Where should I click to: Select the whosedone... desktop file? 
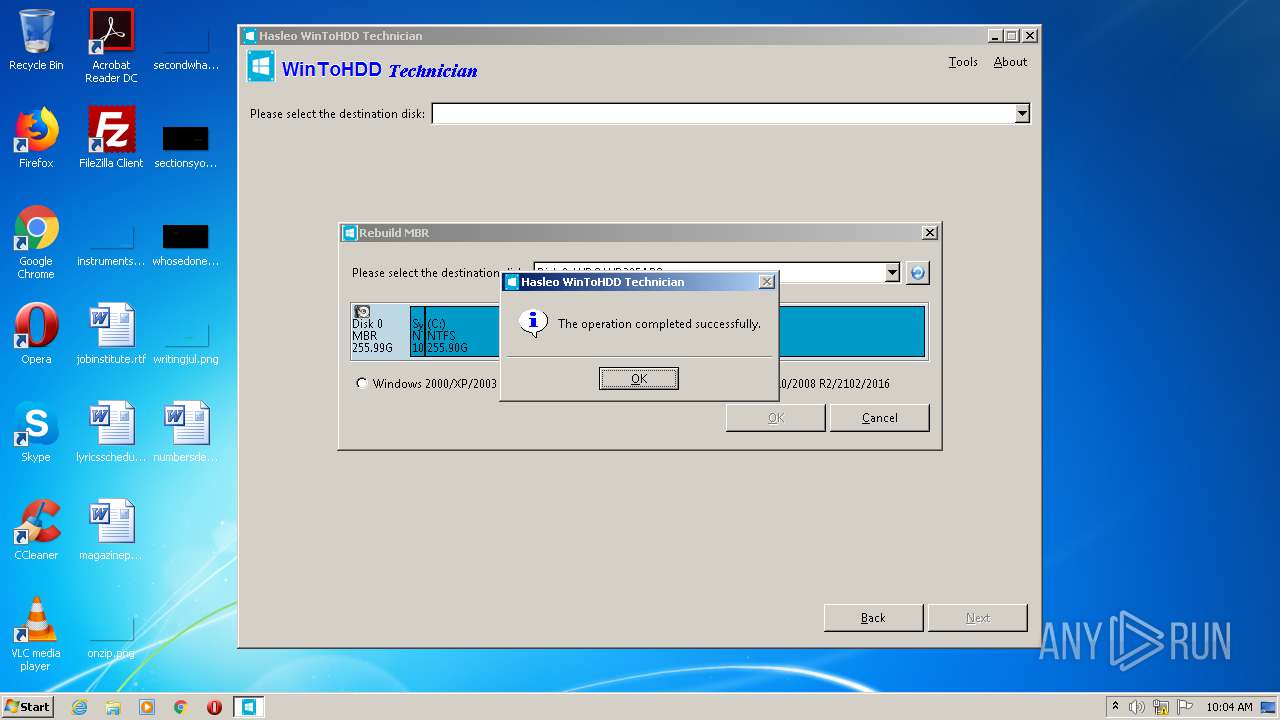click(186, 242)
